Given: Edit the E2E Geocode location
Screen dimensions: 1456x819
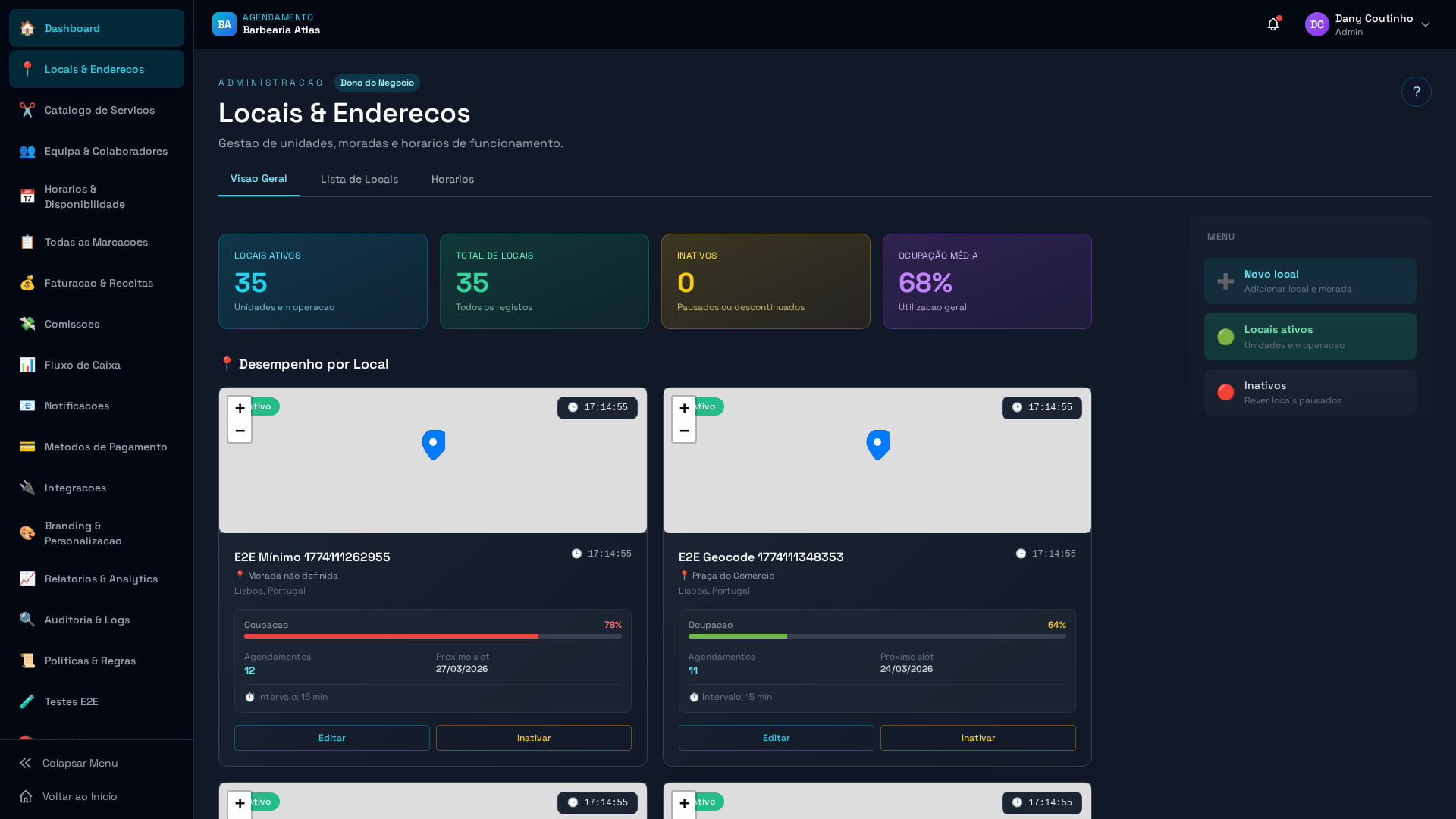Looking at the screenshot, I should pyautogui.click(x=776, y=738).
